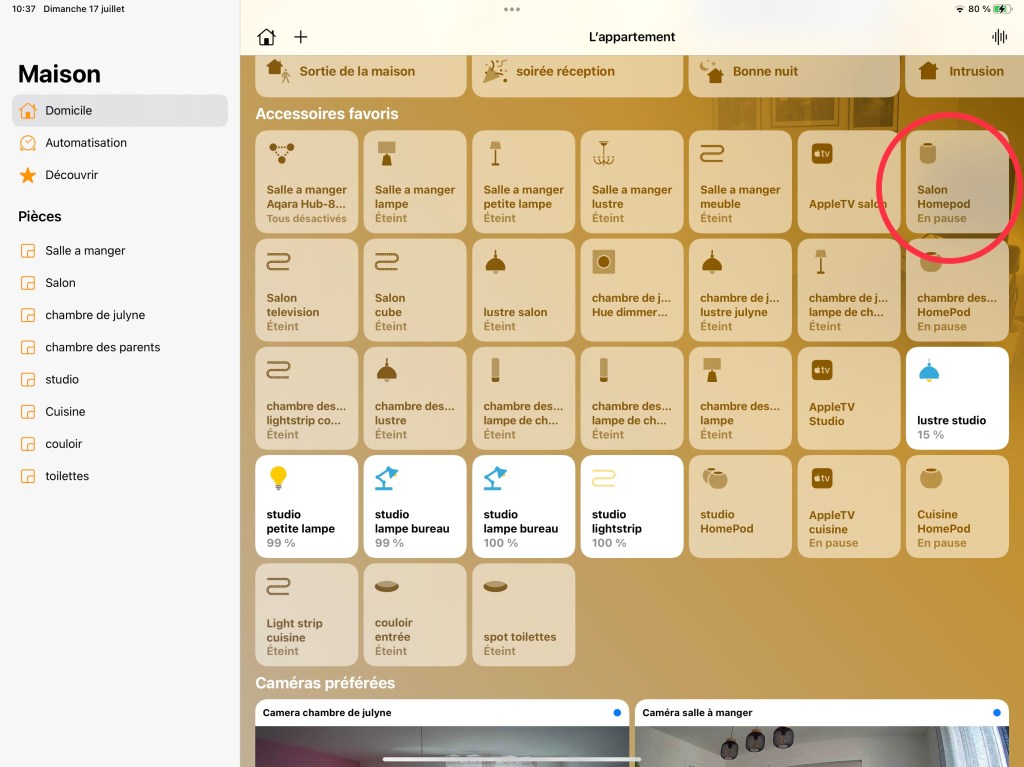The height and width of the screenshot is (767, 1024).
Task: Turn on Salle a manger lustre
Action: click(631, 181)
